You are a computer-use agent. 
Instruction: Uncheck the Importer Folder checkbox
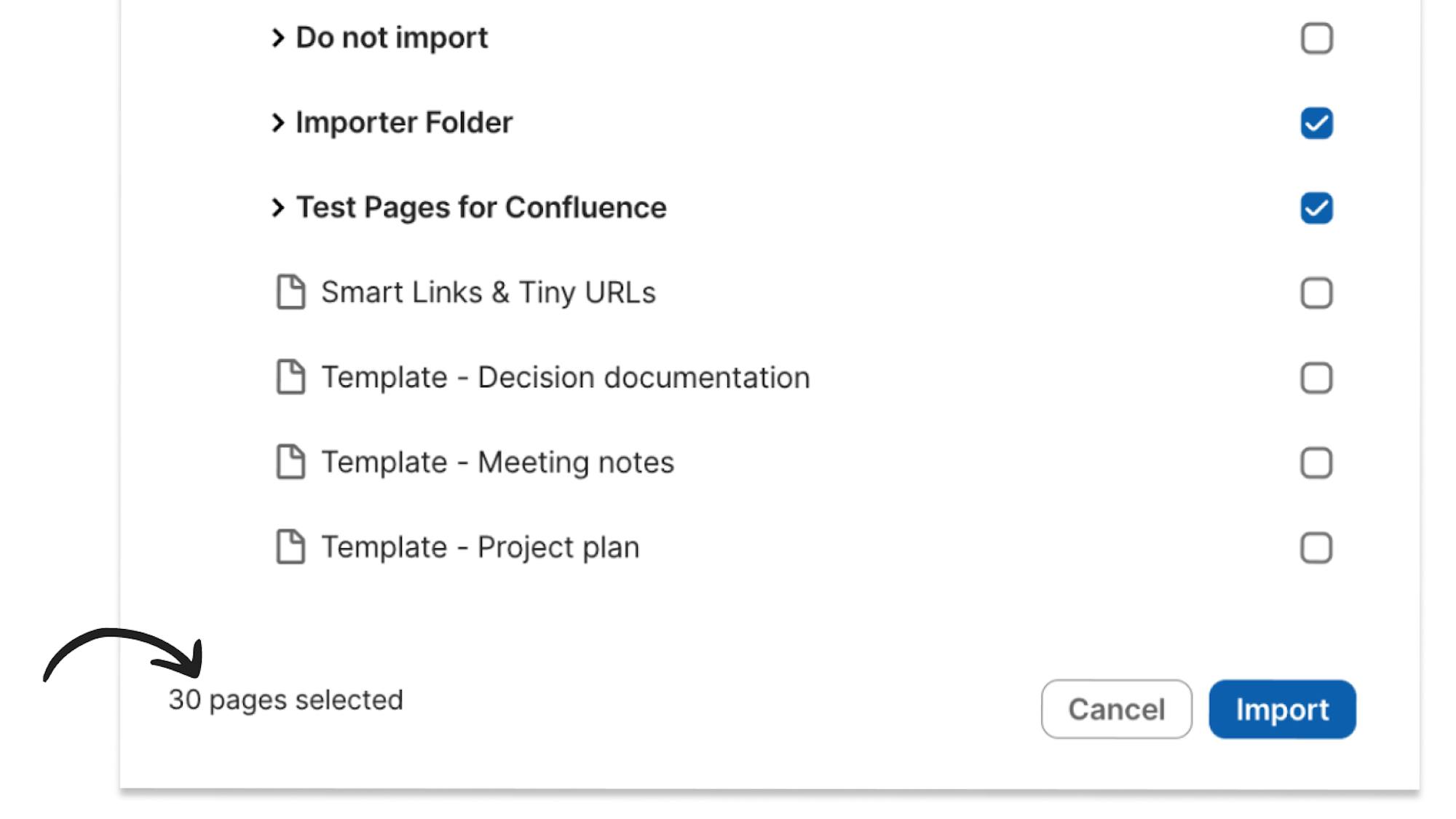pos(1316,123)
